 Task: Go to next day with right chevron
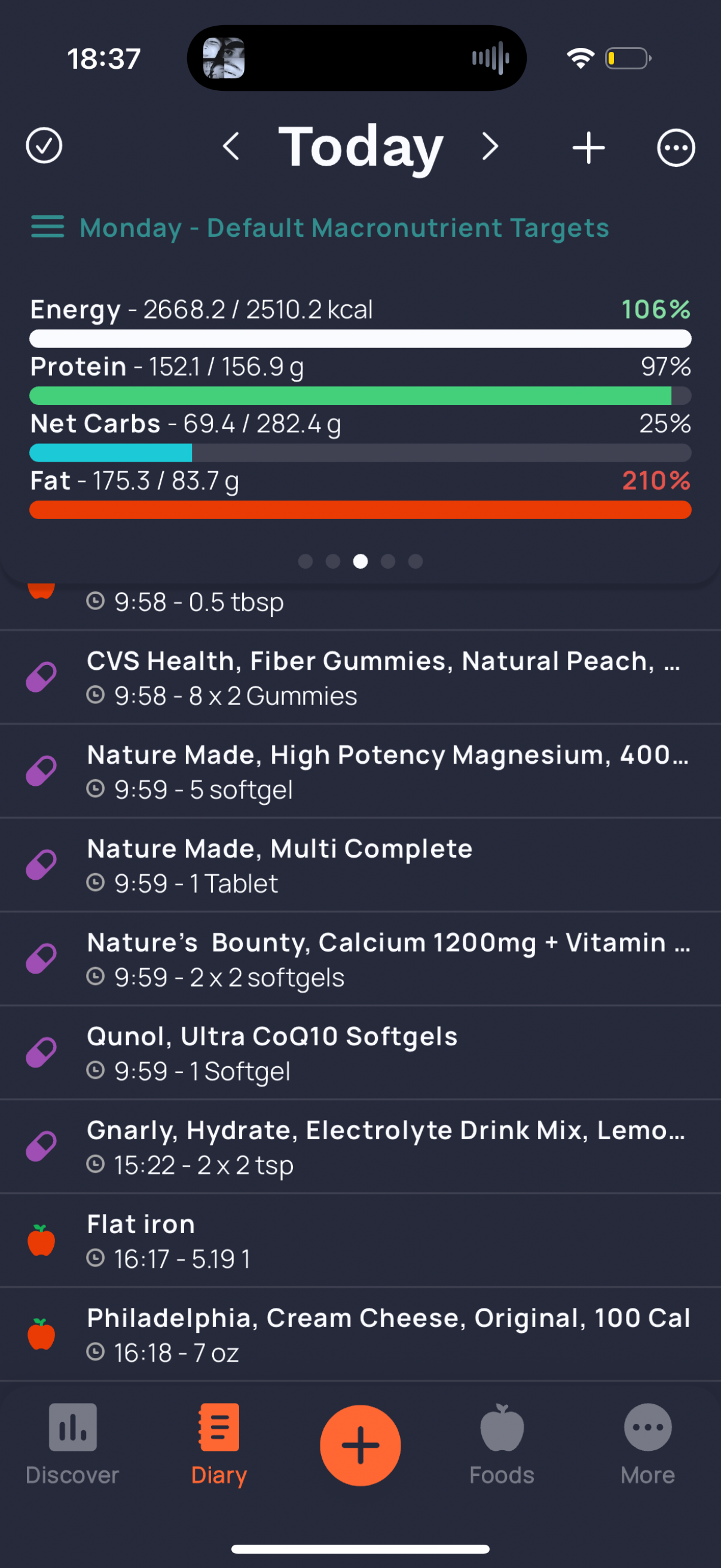(490, 147)
